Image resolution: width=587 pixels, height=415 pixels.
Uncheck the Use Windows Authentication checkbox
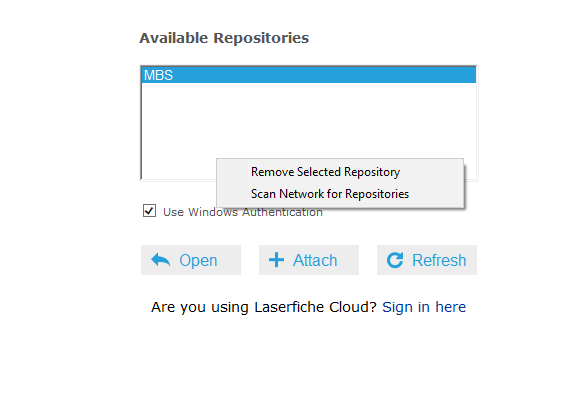tap(149, 211)
